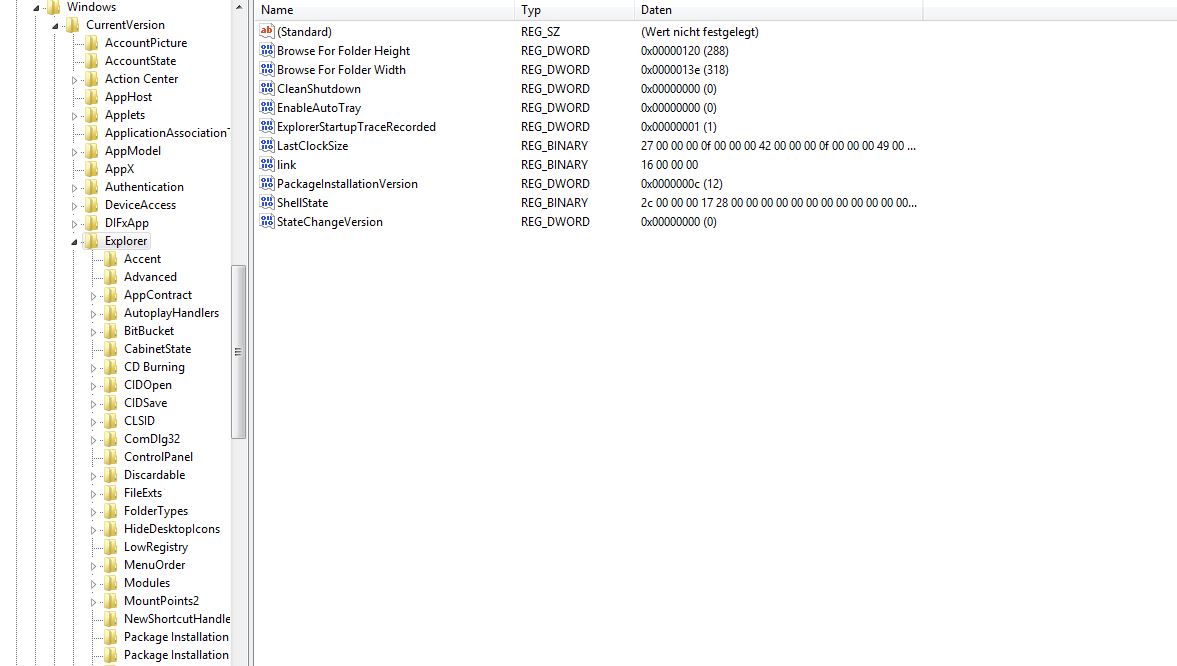The image size is (1177, 666).
Task: Expand the AppContract subkey
Action: click(93, 296)
